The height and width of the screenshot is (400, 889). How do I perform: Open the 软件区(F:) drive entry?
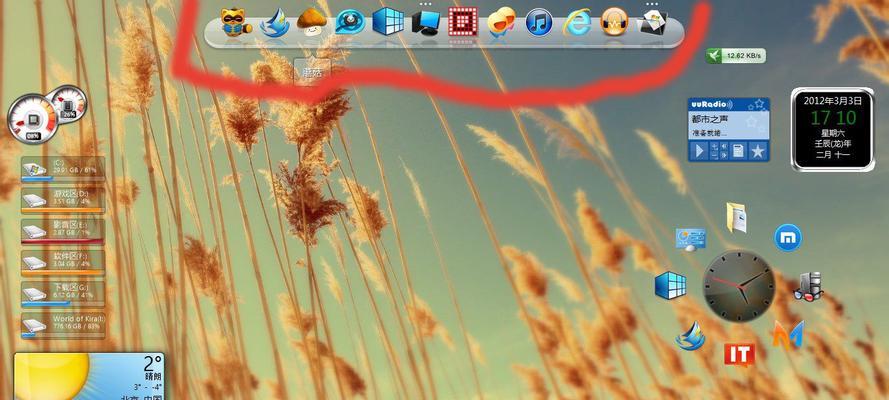pos(63,263)
